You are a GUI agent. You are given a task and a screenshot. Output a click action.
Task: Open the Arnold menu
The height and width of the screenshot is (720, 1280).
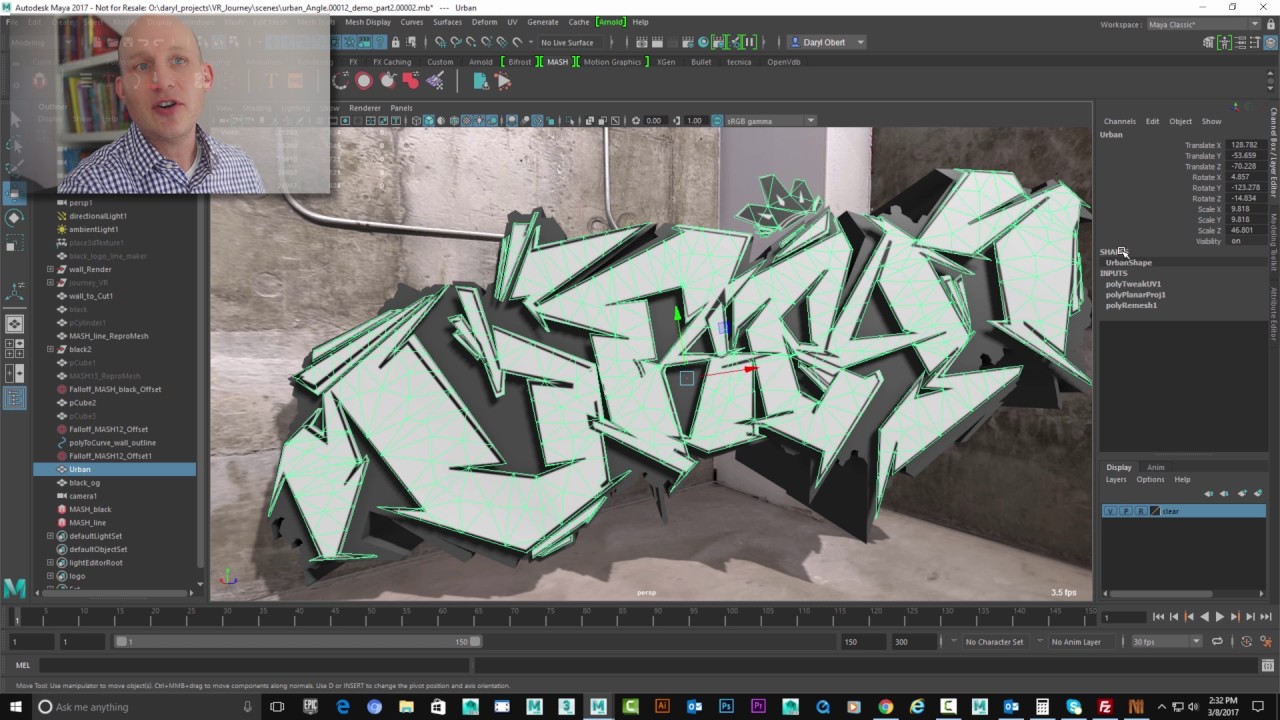[x=609, y=22]
